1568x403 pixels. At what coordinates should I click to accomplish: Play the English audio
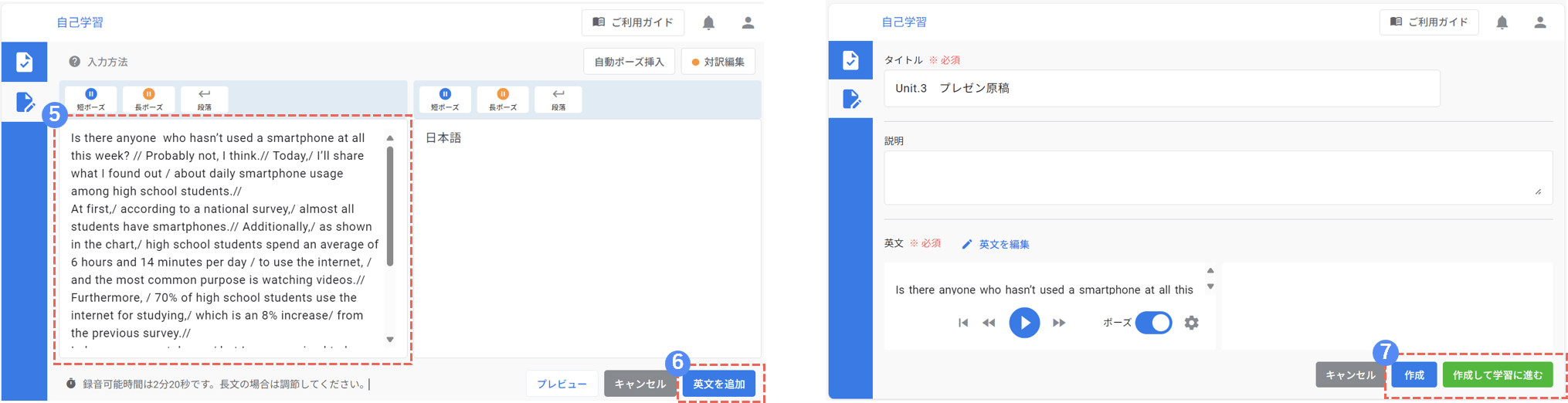coord(1024,323)
